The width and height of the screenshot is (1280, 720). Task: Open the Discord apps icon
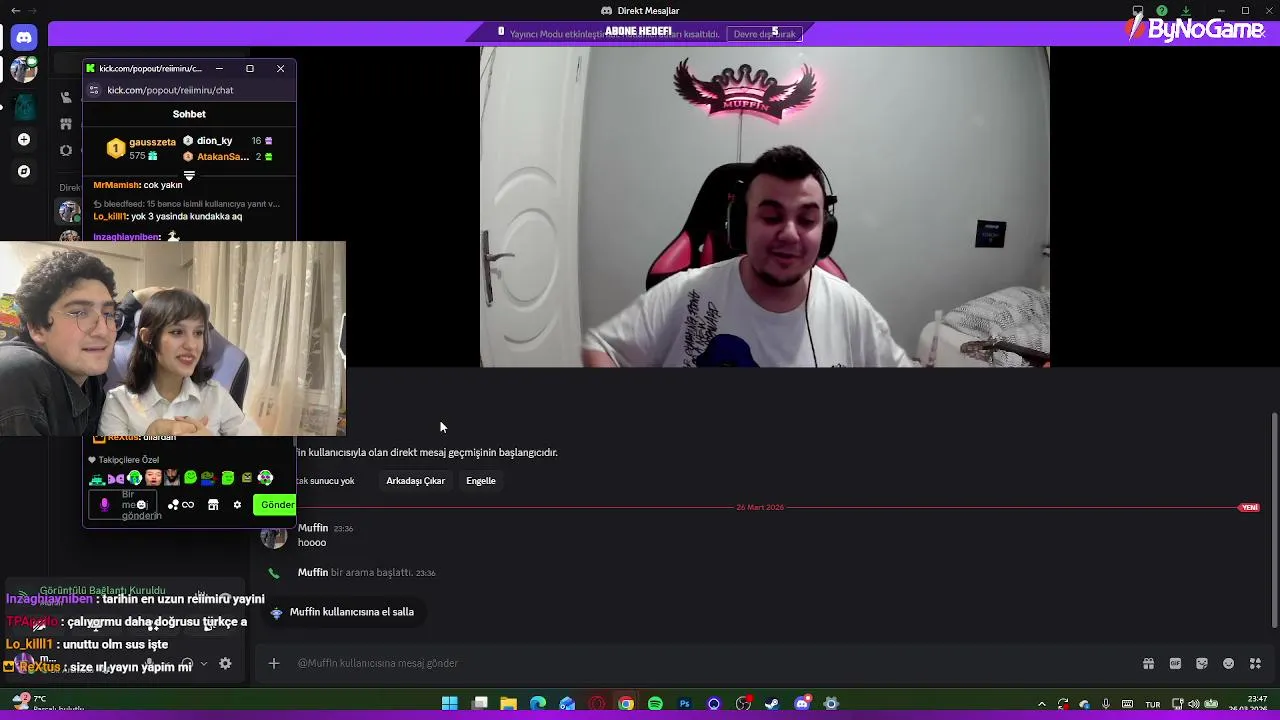(x=1256, y=663)
